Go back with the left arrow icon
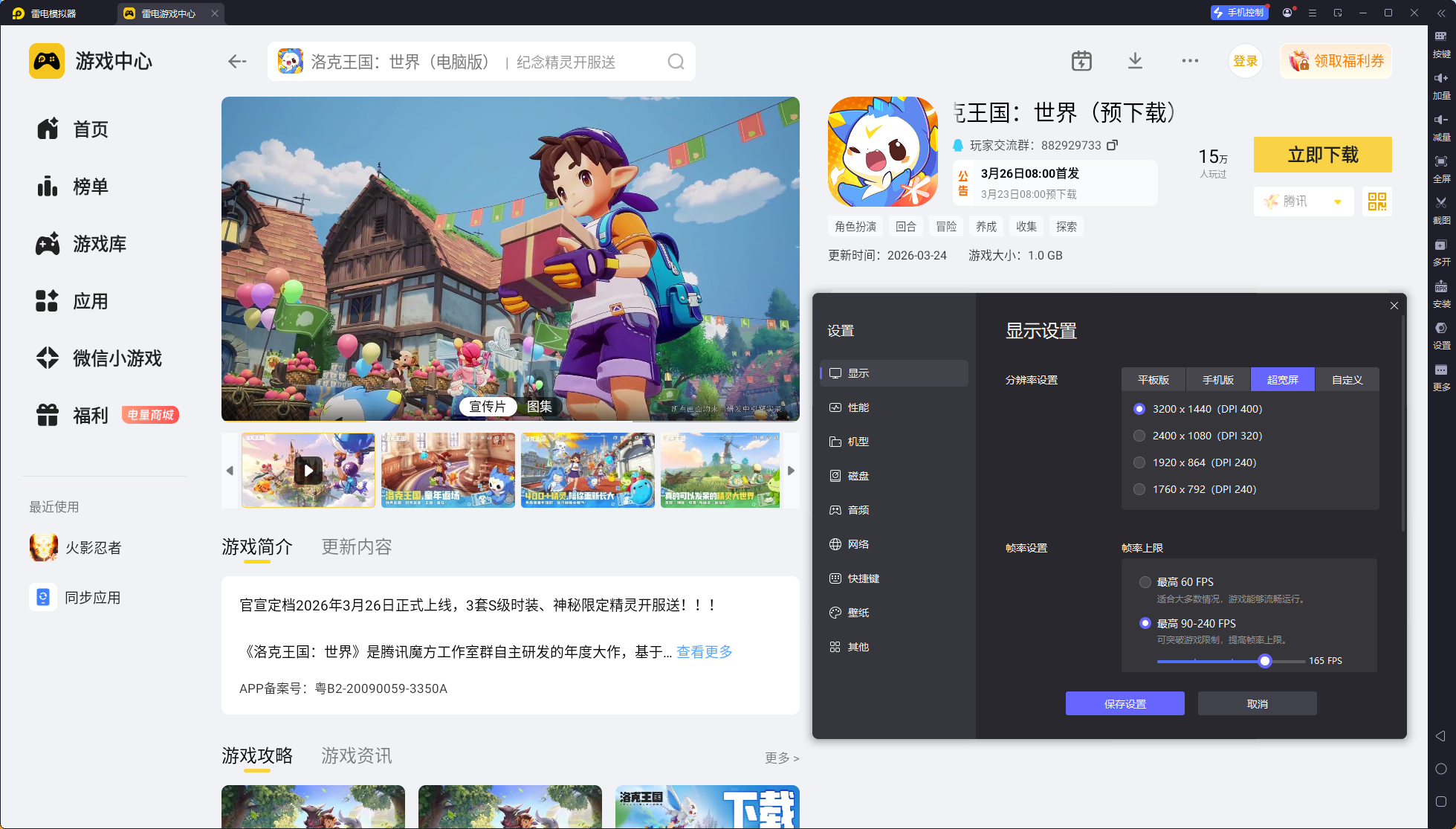Screen dimensions: 1456x829 237,62
